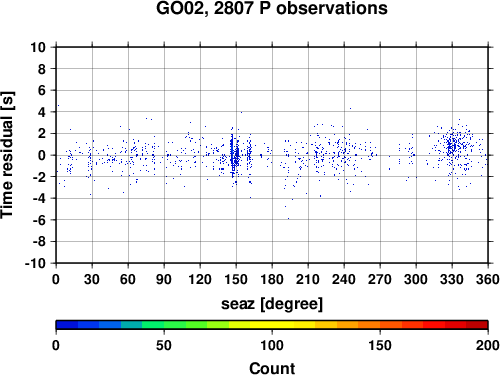Click the outlier point near -6 seconds
Viewport: 500px width, 375px height.
[x=288, y=219]
